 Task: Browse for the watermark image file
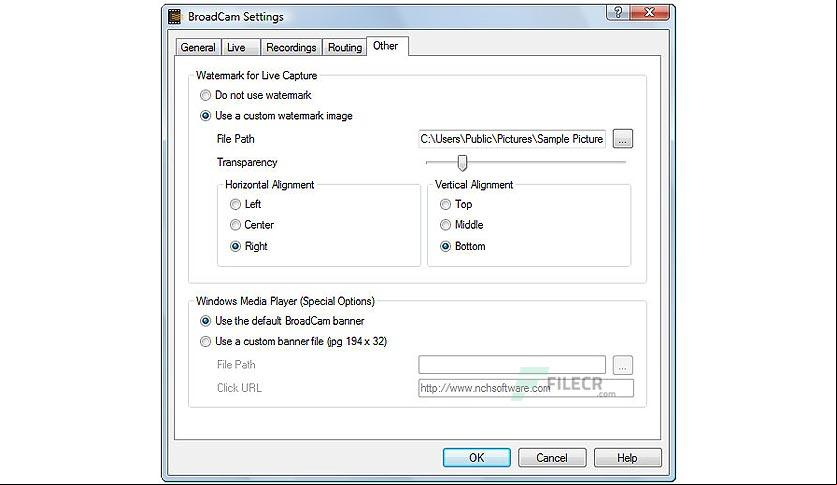click(622, 139)
